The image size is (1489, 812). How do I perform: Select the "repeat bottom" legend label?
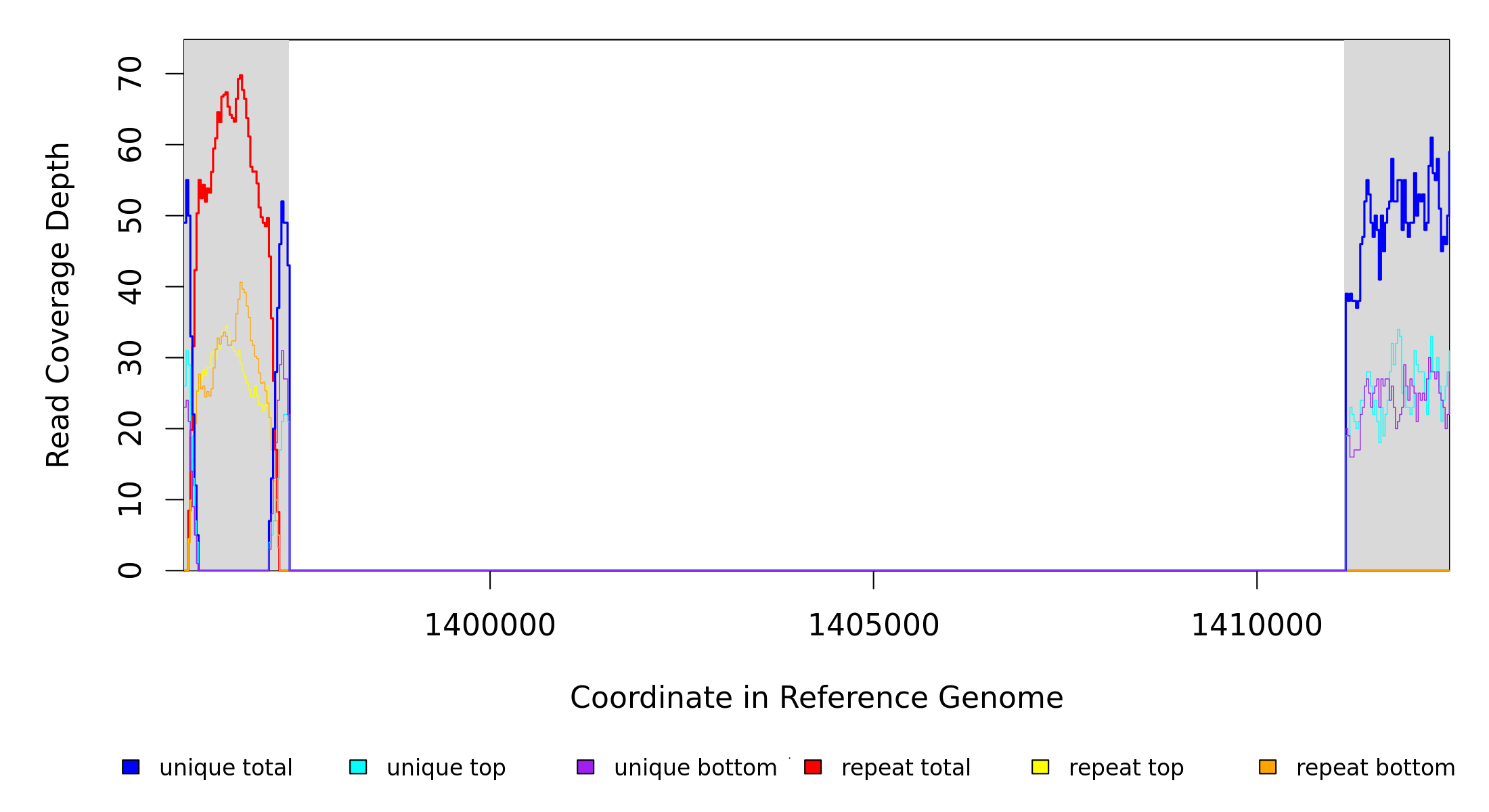(x=1375, y=768)
